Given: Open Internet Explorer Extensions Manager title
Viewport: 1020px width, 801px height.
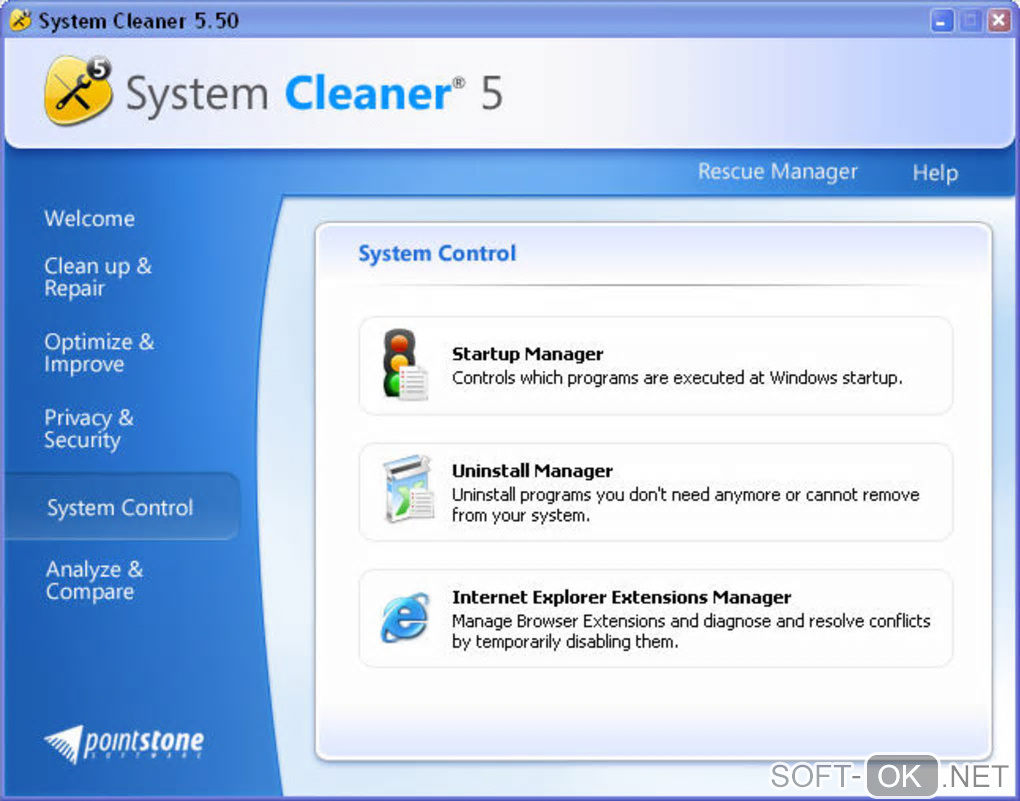Looking at the screenshot, I should coord(622,597).
